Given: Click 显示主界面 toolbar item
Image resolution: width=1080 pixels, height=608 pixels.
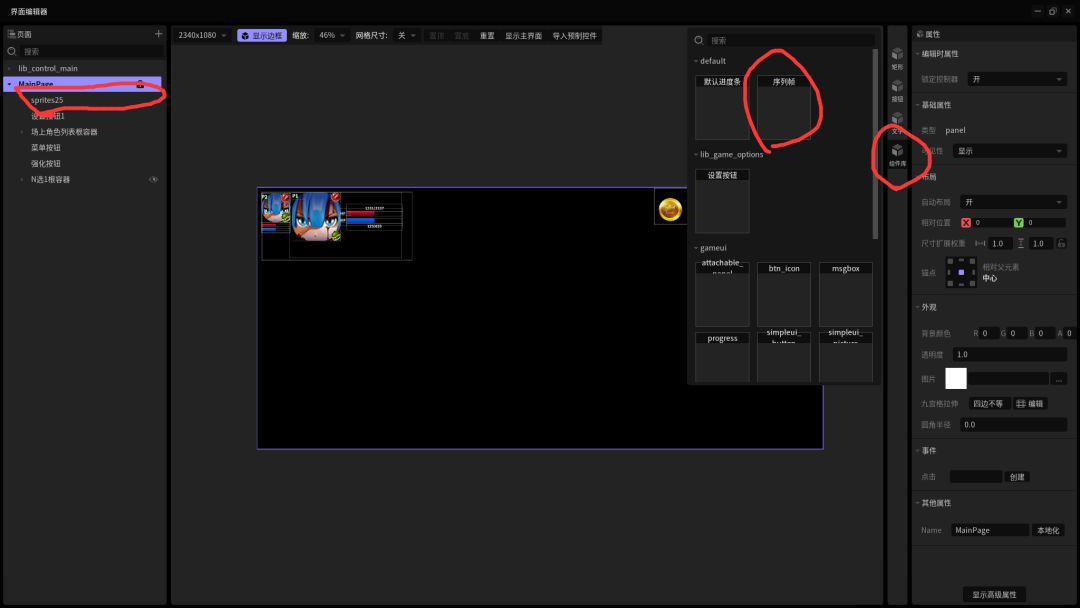Looking at the screenshot, I should pos(523,36).
